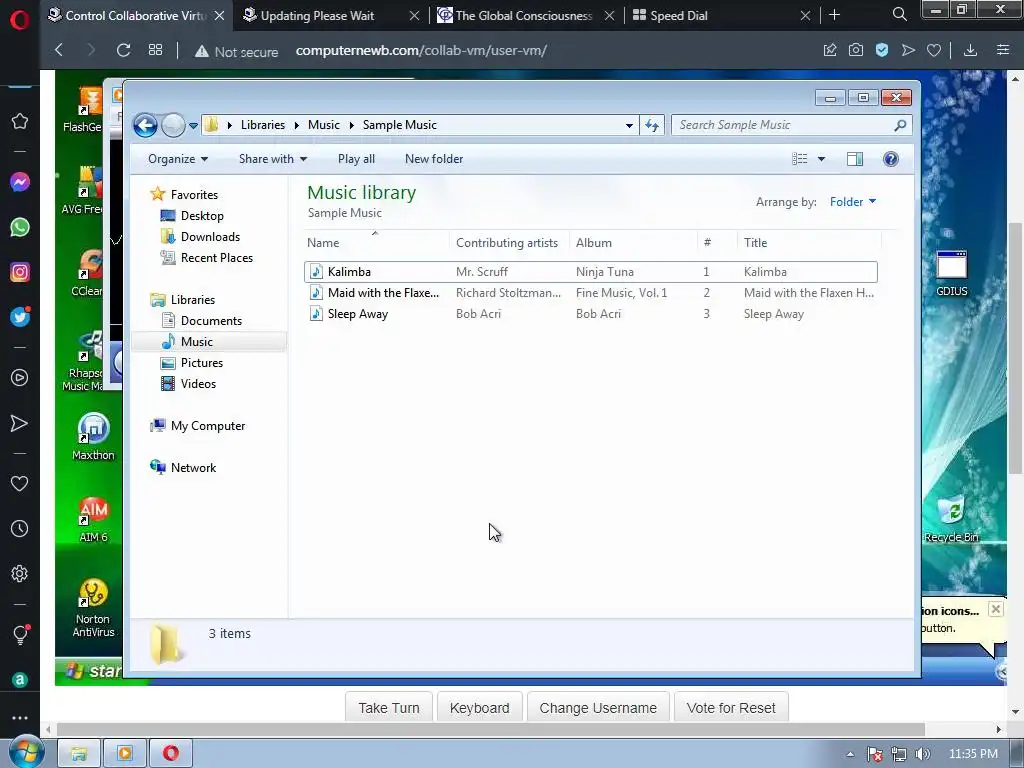Image resolution: width=1024 pixels, height=768 pixels.
Task: Click volume speaker in system tray
Action: tap(923, 754)
